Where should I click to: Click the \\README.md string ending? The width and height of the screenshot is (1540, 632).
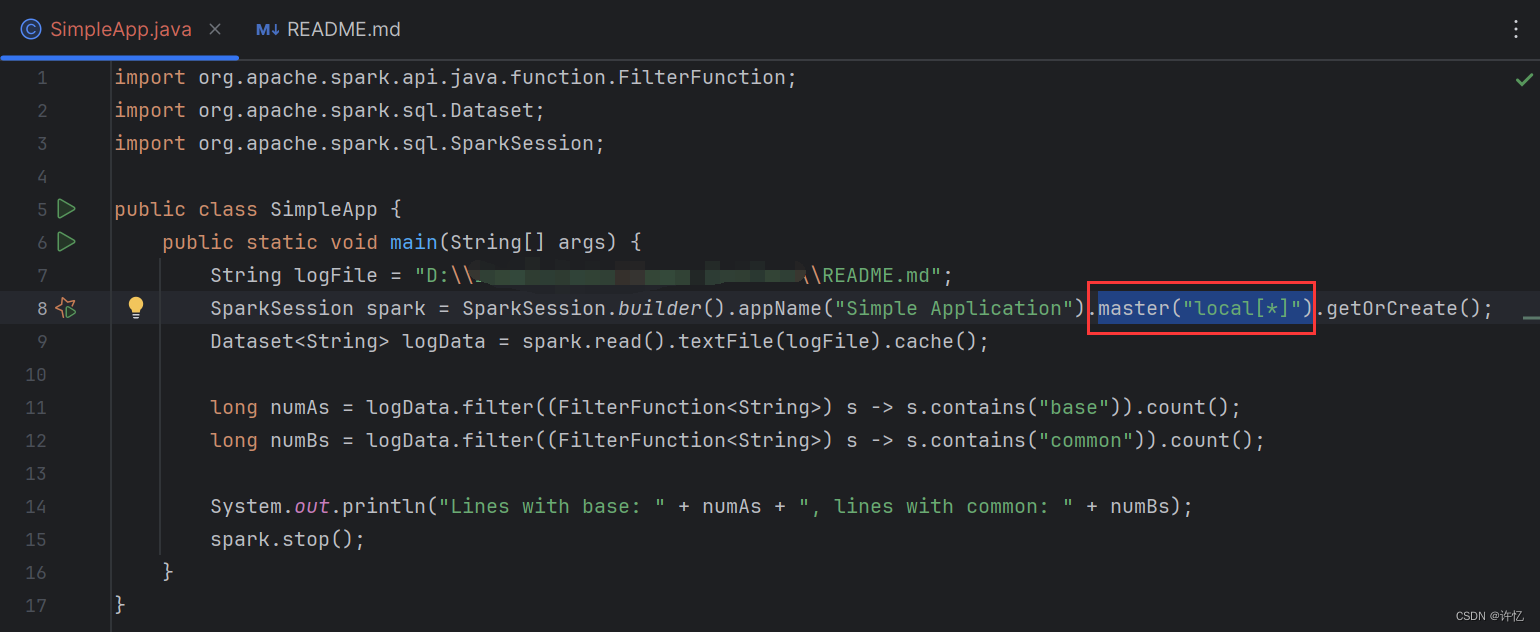tap(875, 275)
